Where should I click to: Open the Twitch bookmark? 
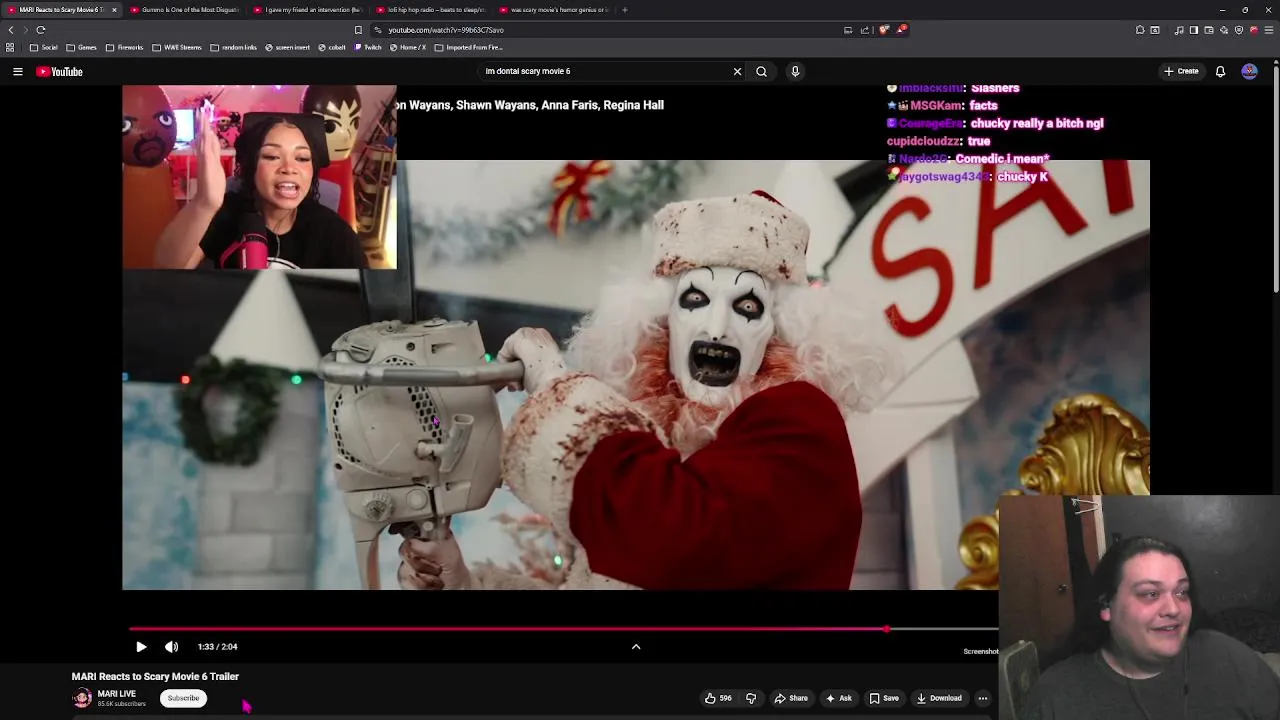click(x=368, y=47)
